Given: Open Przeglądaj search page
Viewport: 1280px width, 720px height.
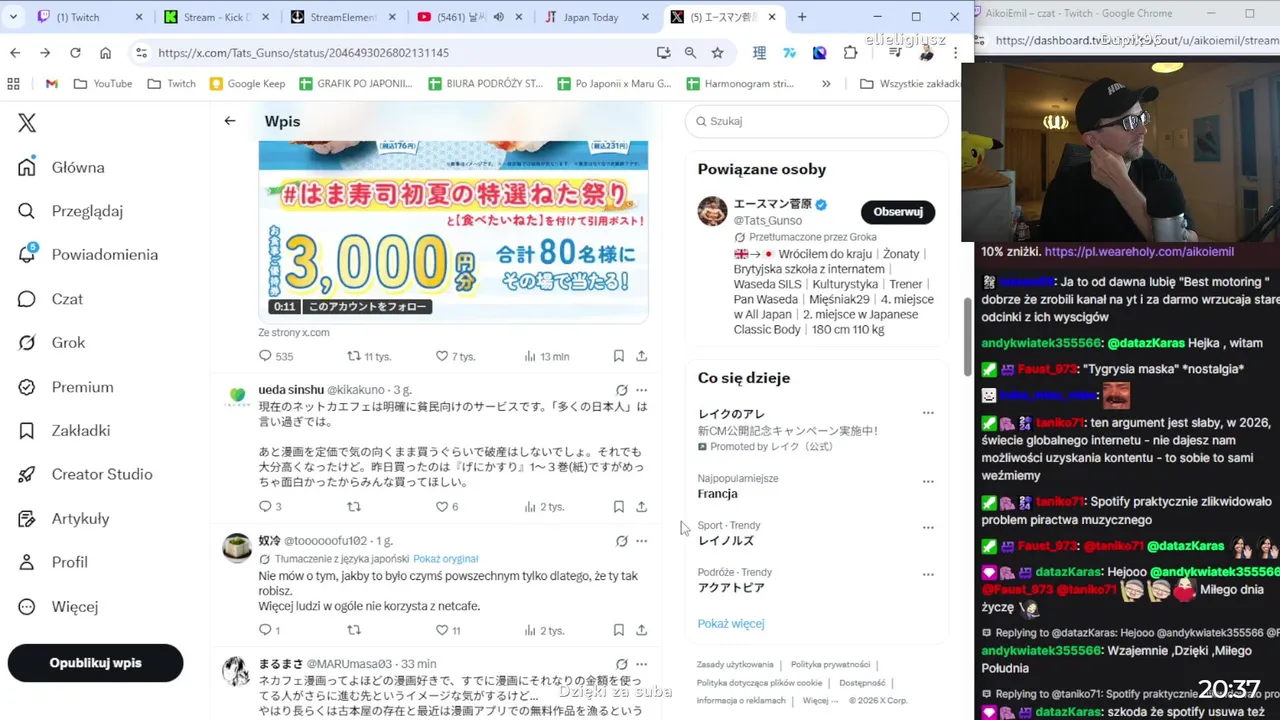Looking at the screenshot, I should click(70, 211).
